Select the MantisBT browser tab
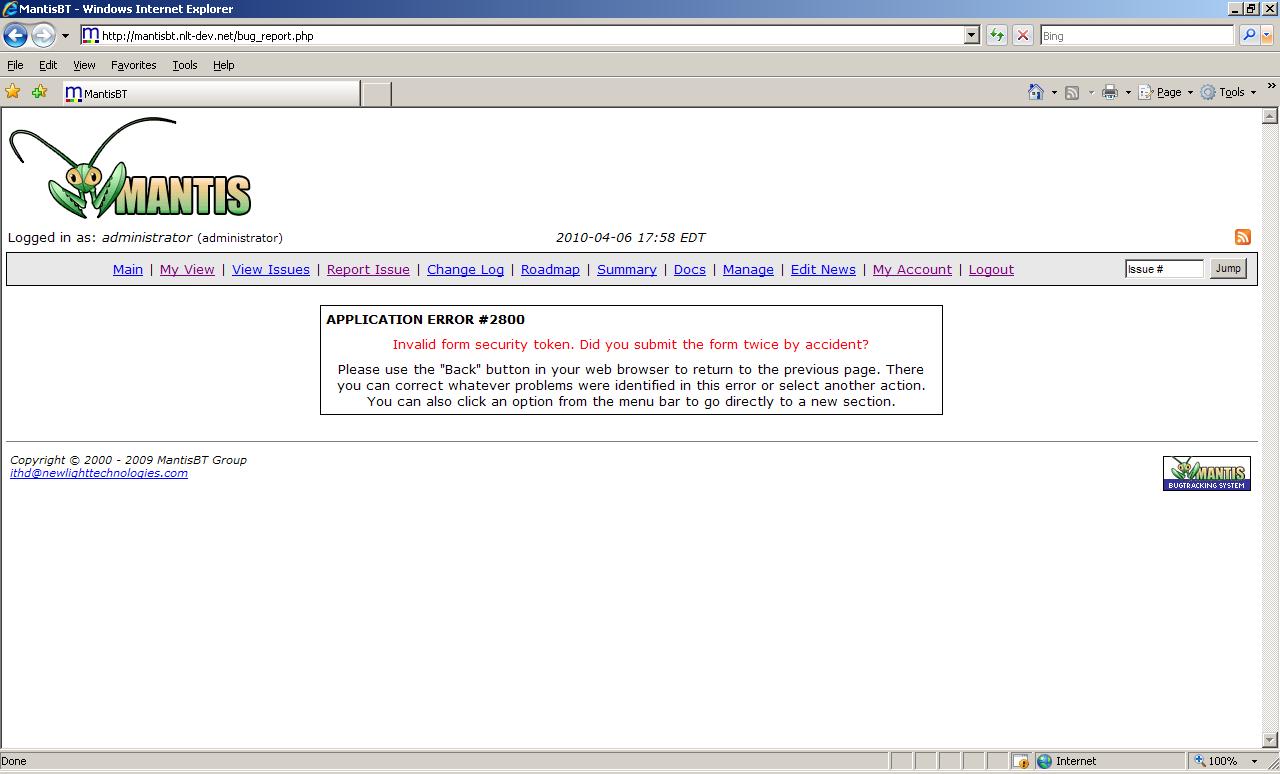Image resolution: width=1280 pixels, height=774 pixels. (x=210, y=94)
